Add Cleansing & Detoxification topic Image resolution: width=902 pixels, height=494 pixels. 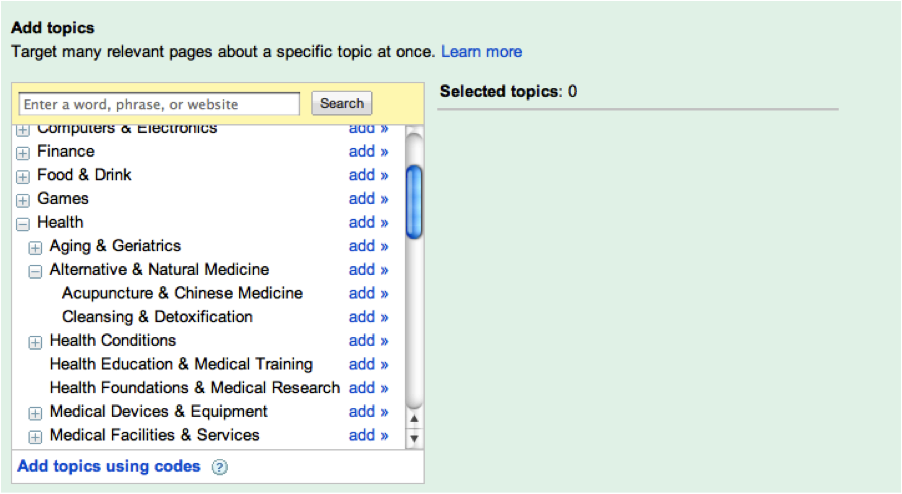[368, 317]
